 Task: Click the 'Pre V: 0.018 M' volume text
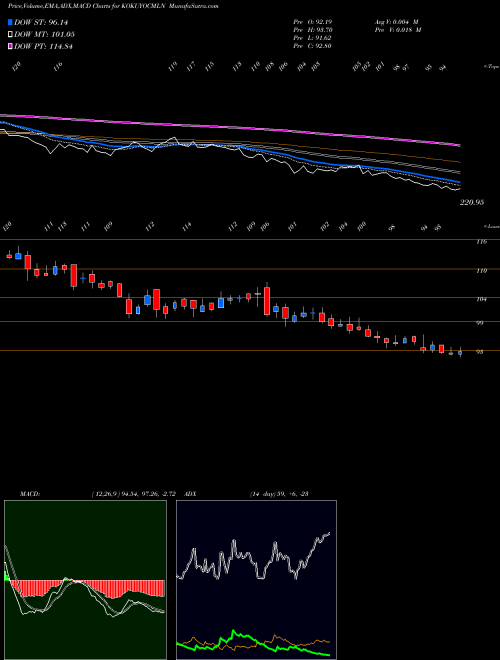(398, 29)
